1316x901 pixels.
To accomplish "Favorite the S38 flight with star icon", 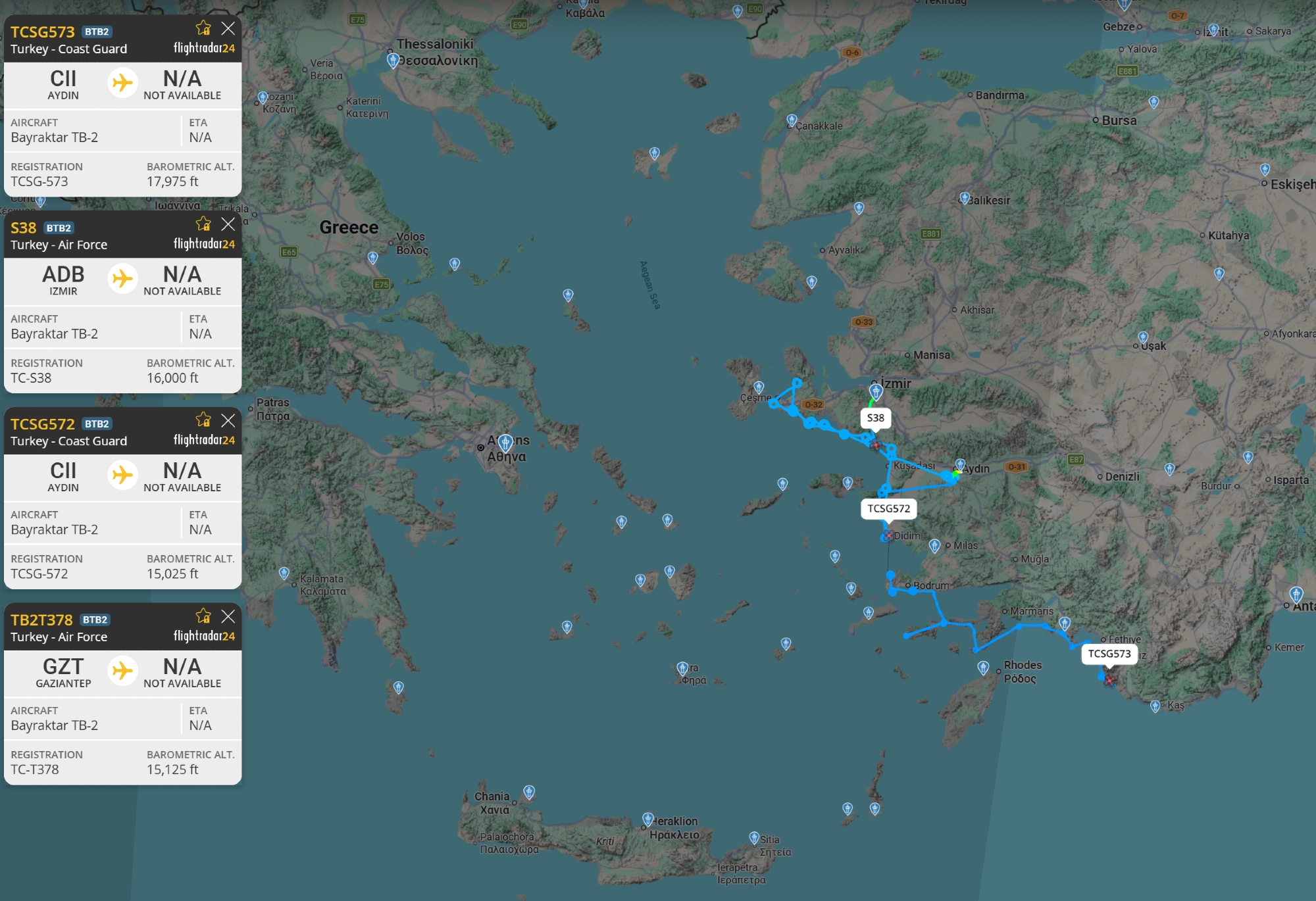I will [x=203, y=224].
